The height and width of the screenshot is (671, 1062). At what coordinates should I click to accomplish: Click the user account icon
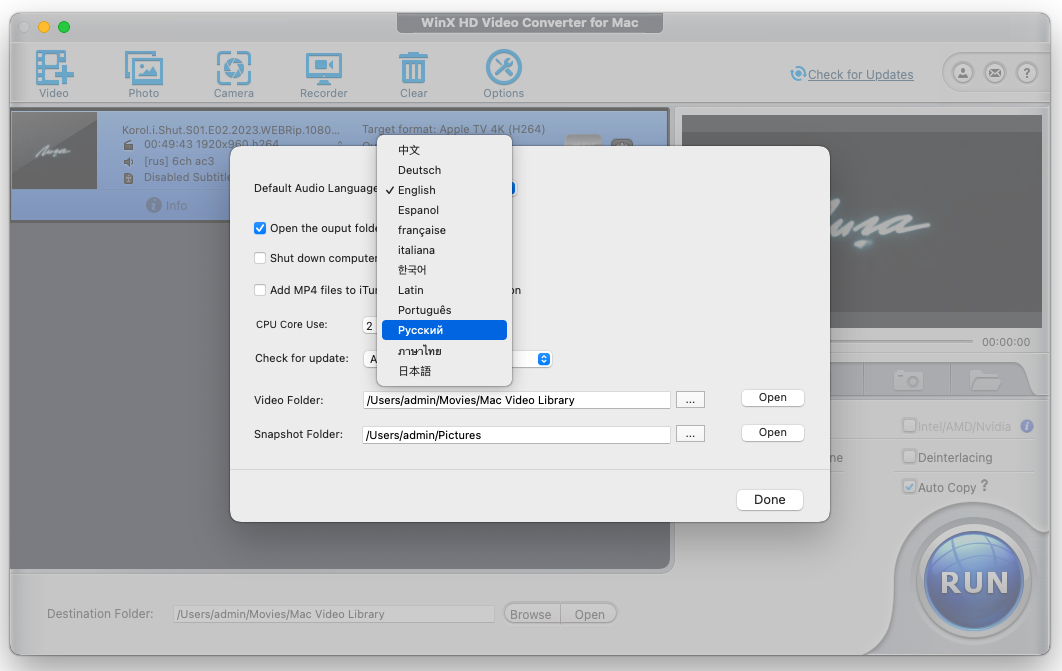pos(962,72)
